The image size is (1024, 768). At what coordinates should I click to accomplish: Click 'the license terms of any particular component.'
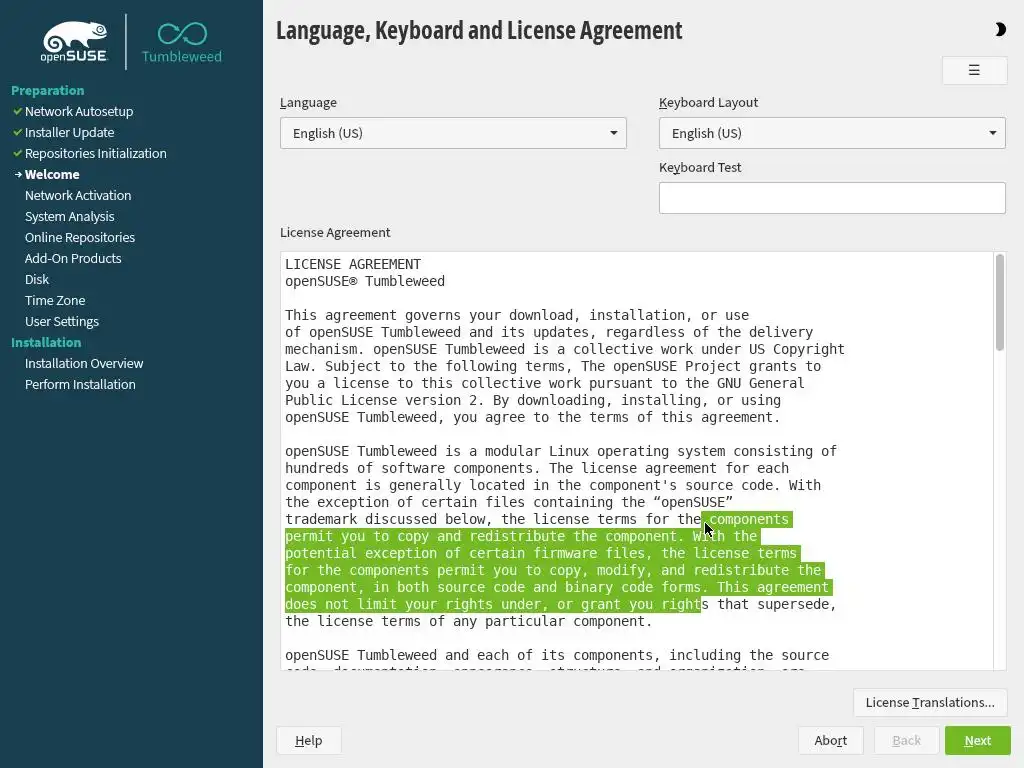[468, 621]
